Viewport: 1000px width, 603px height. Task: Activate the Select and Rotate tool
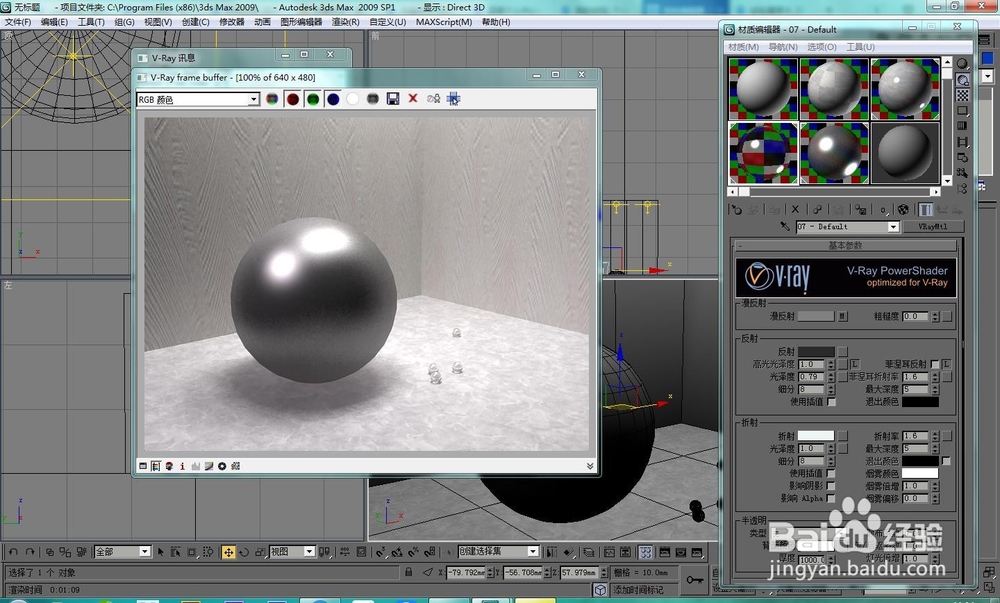[x=244, y=552]
